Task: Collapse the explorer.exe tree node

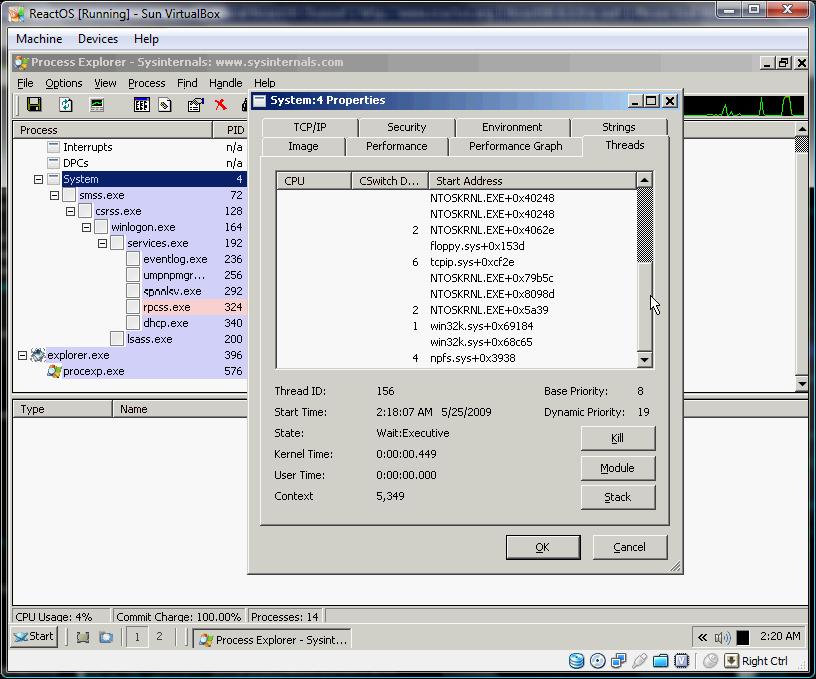Action: tap(23, 355)
